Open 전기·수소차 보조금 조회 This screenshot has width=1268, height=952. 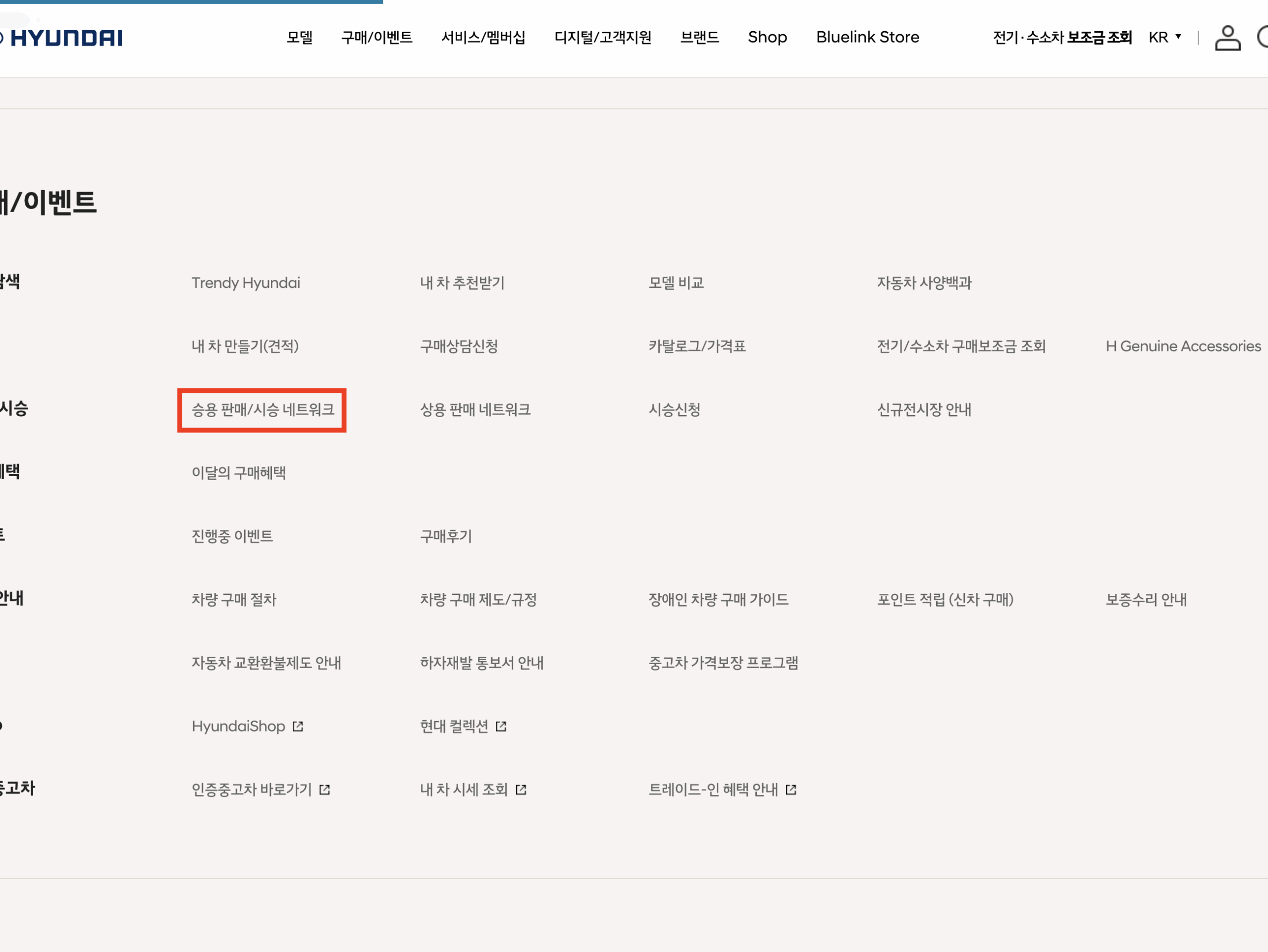click(1062, 37)
